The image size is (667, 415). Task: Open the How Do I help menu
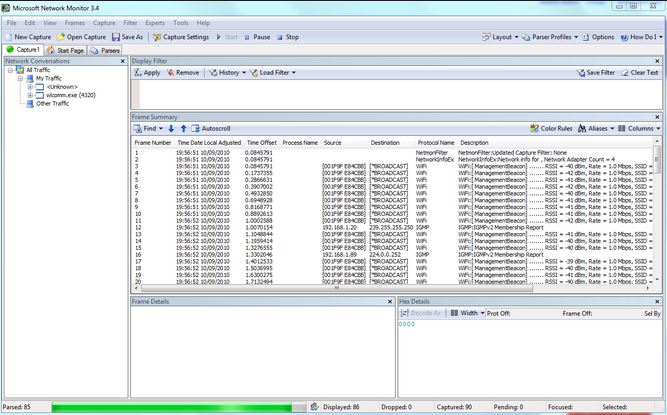coord(641,37)
